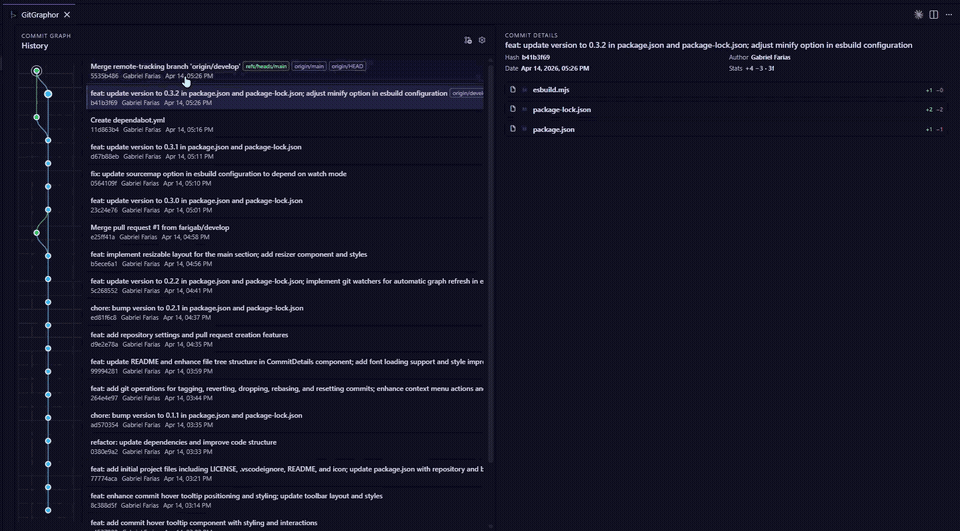Select commit 'feat: implement resizable layout'
Viewport: 960px width, 531px height.
point(285,258)
